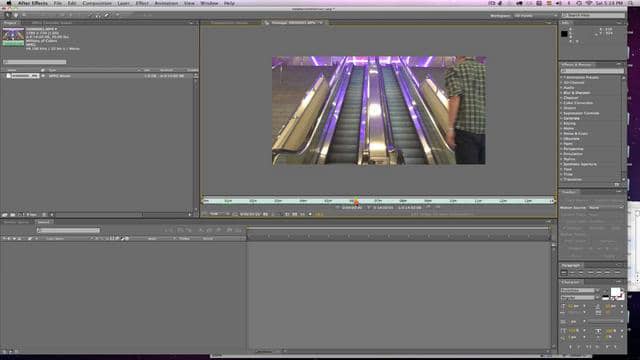Open Effect menu
The height and width of the screenshot is (360, 640).
pos(142,3)
